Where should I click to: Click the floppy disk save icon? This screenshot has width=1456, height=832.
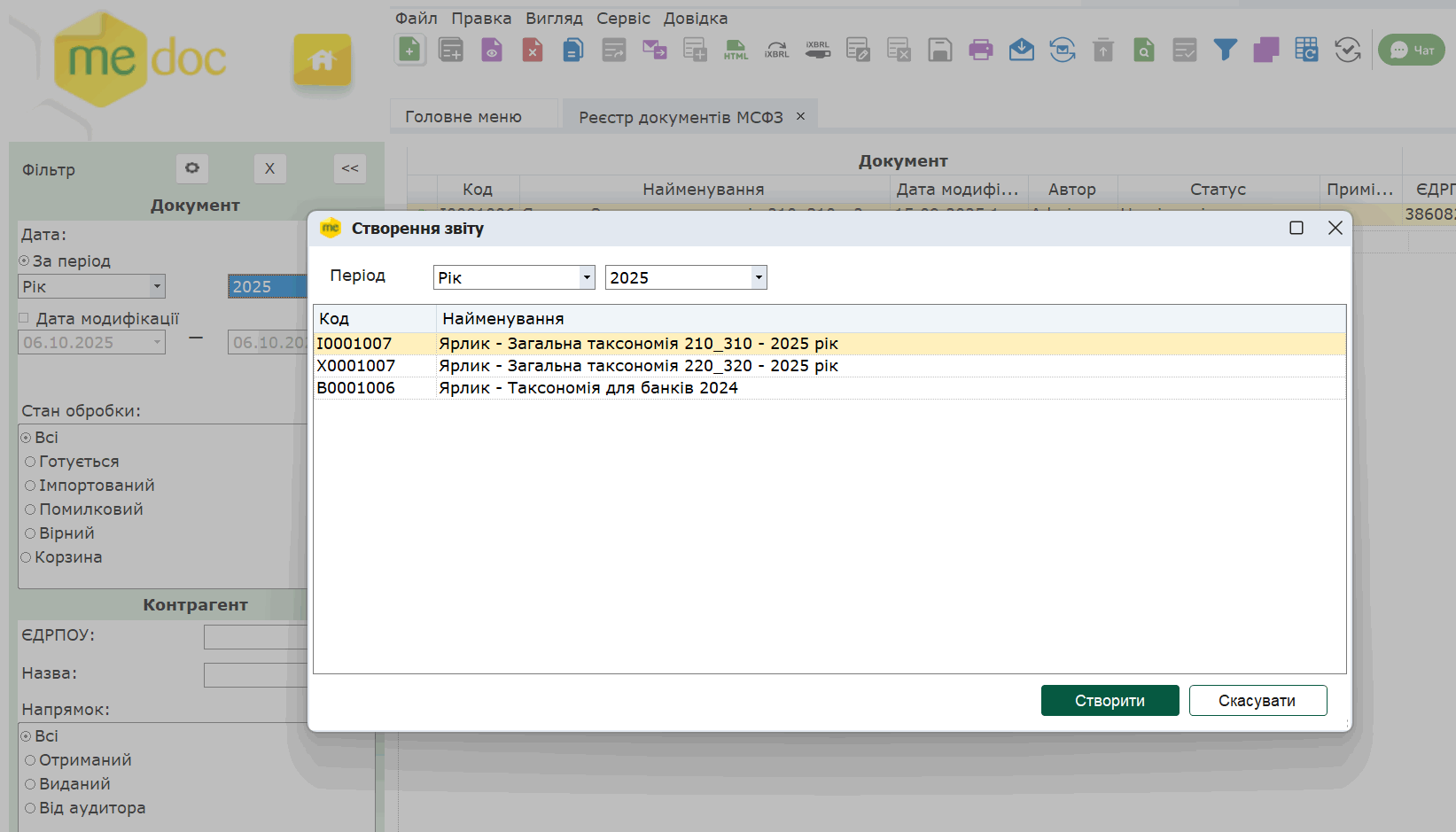point(939,51)
